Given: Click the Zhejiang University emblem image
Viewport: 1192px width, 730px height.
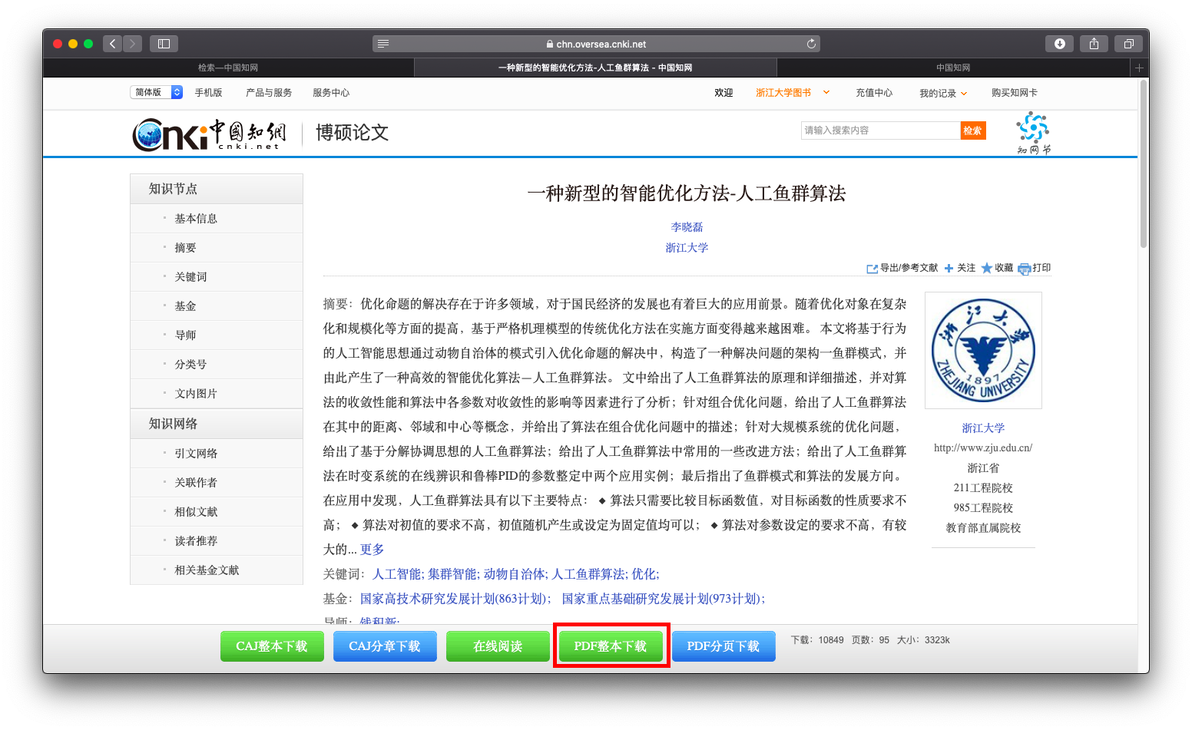Looking at the screenshot, I should [x=983, y=351].
